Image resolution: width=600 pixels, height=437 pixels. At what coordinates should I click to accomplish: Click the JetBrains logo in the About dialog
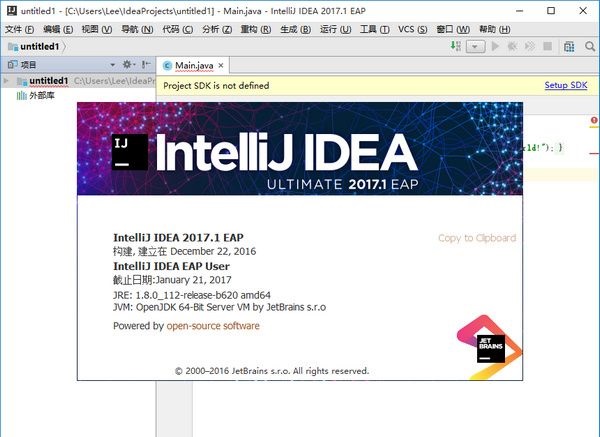tap(490, 347)
